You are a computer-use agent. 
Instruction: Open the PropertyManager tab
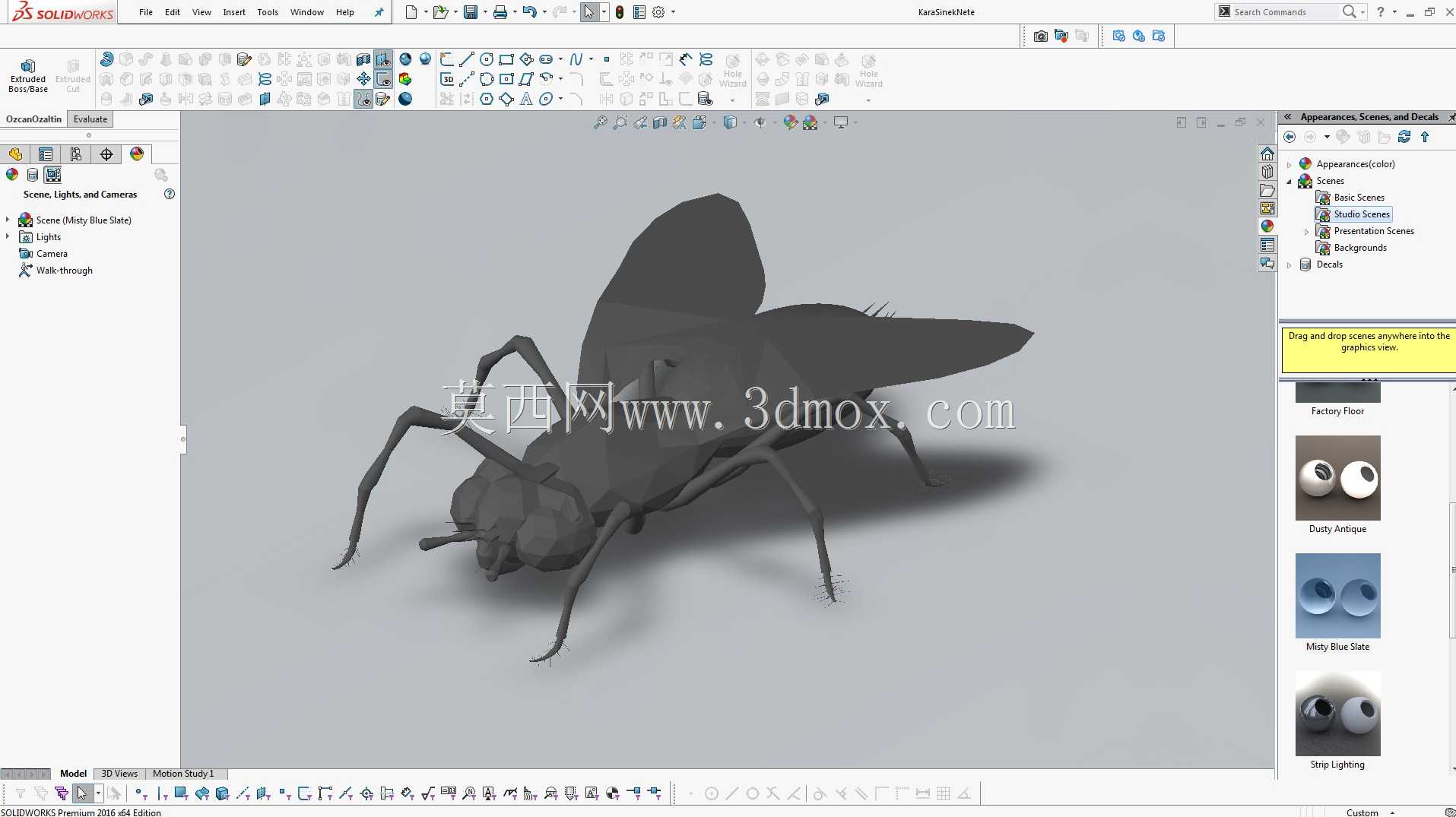[x=46, y=154]
